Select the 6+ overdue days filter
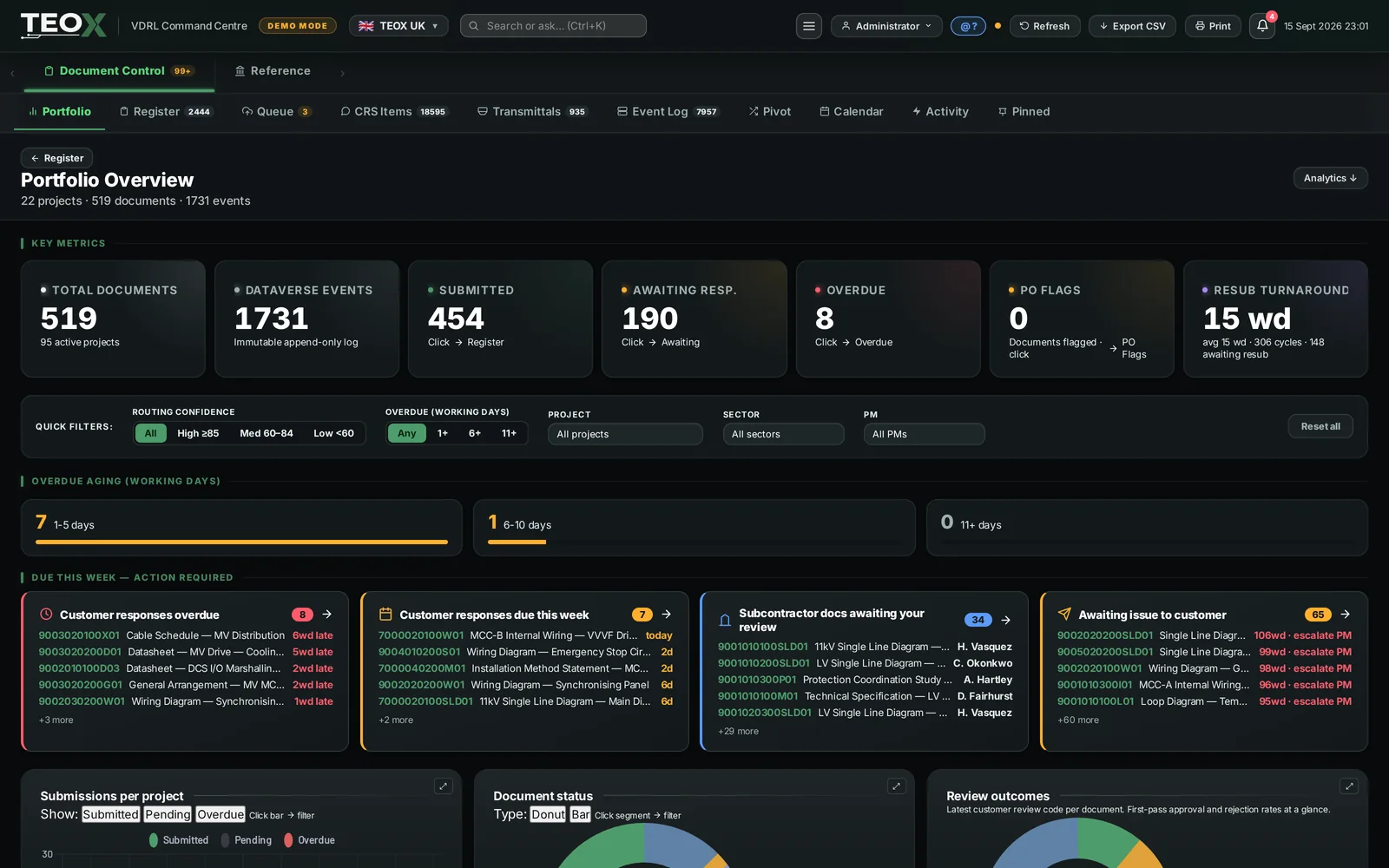The image size is (1389, 868). [x=475, y=433]
